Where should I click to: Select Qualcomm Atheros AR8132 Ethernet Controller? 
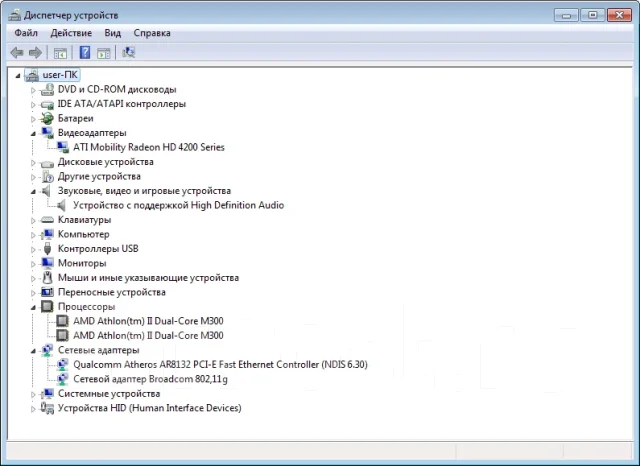[220, 364]
